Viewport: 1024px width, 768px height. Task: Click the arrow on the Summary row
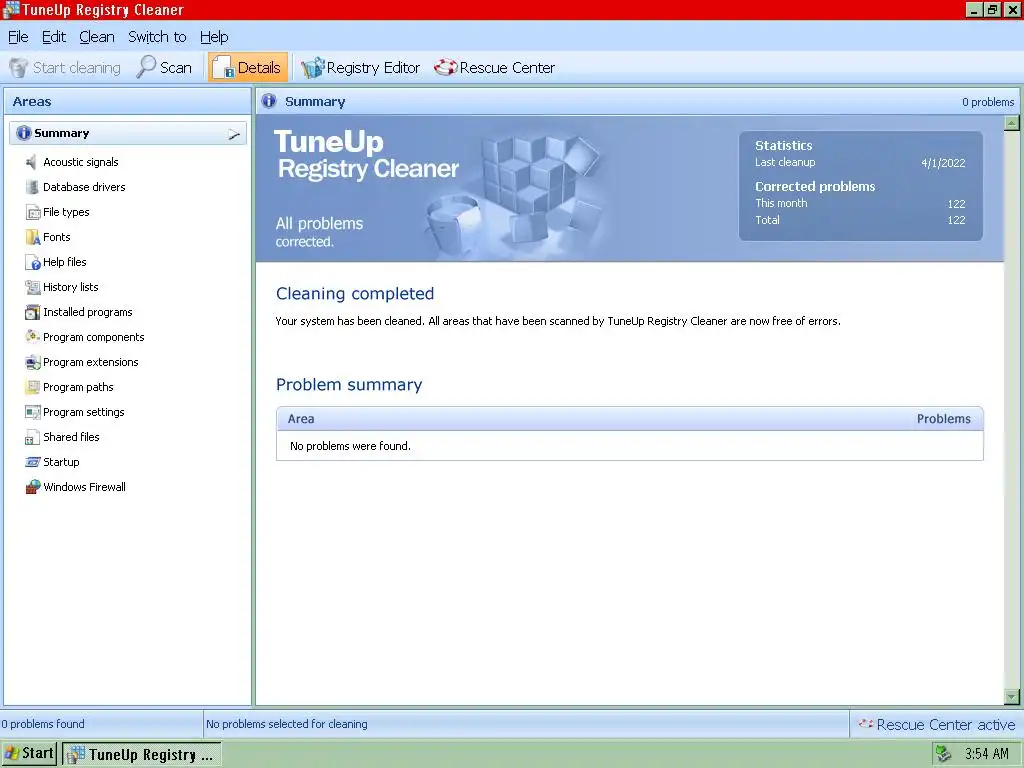click(234, 135)
